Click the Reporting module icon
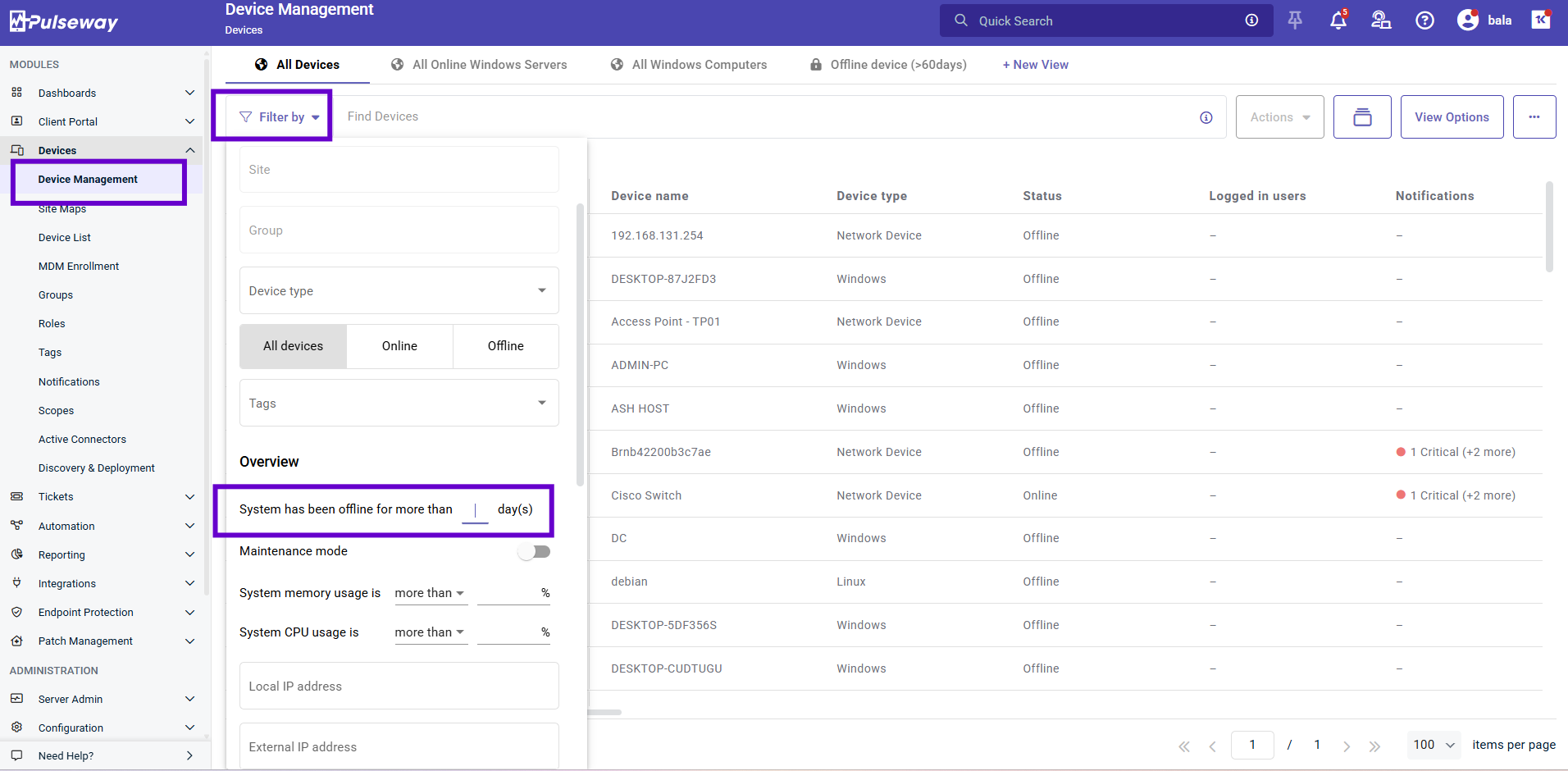Viewport: 1568px width, 771px height. 16,554
